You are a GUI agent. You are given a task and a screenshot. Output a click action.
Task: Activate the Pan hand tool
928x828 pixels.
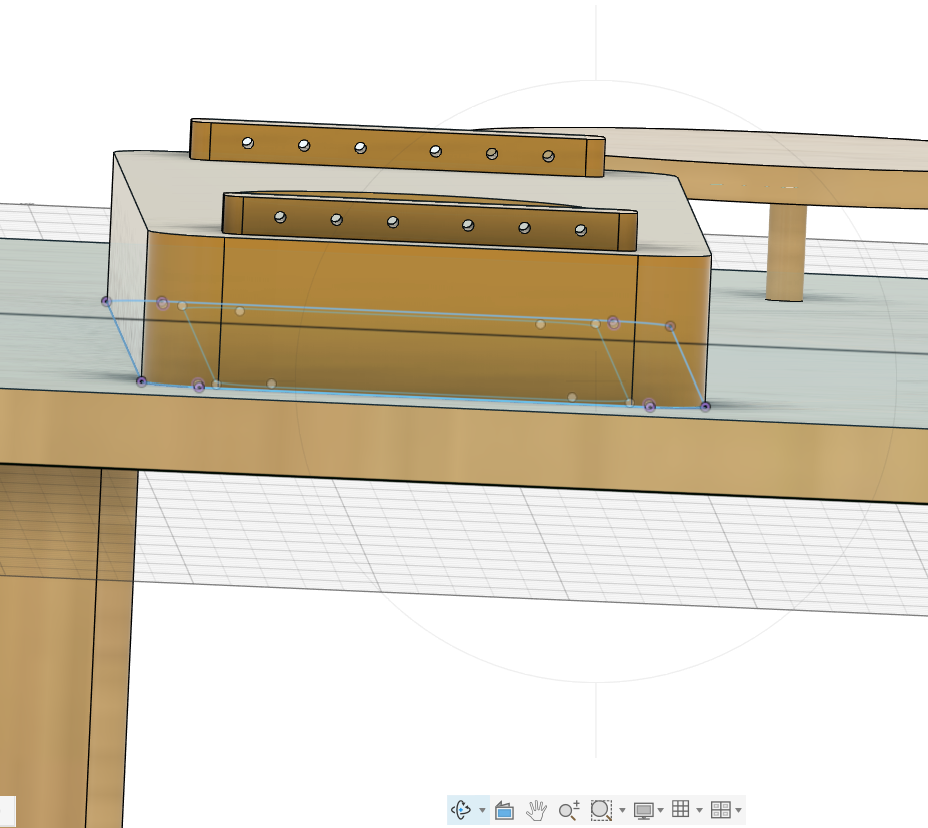(537, 810)
